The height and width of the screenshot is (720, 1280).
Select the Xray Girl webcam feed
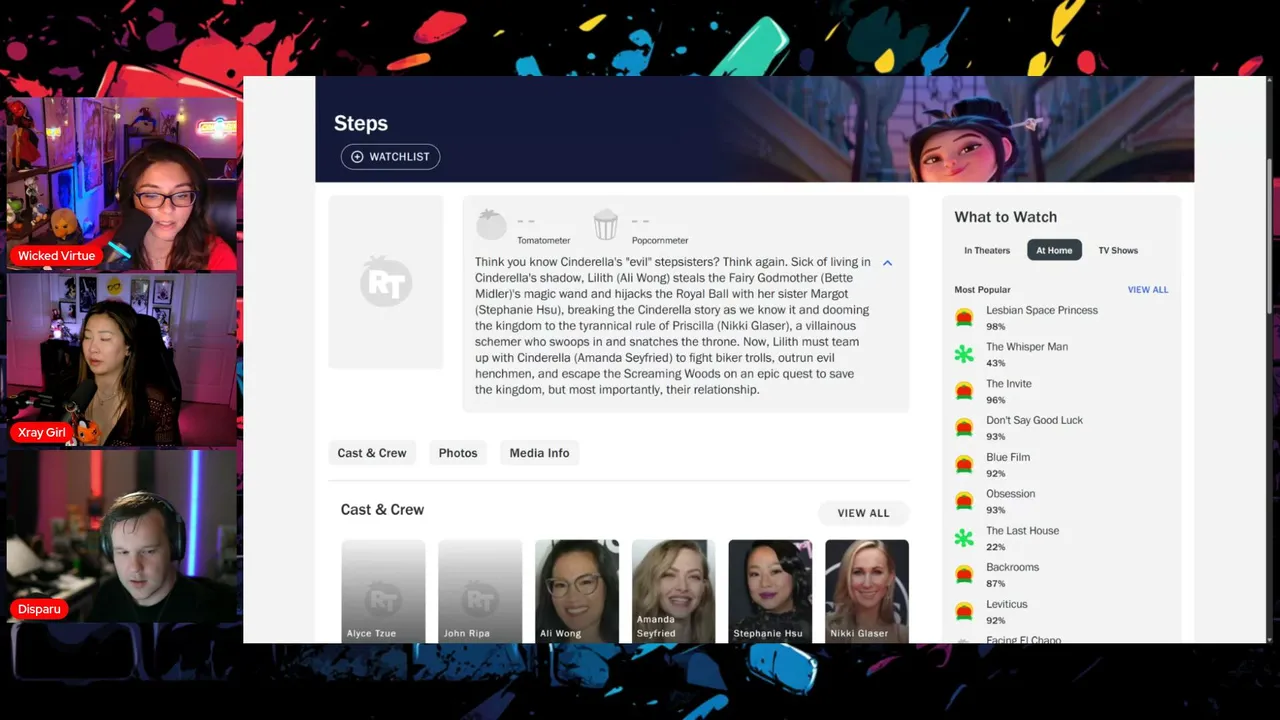click(x=122, y=360)
